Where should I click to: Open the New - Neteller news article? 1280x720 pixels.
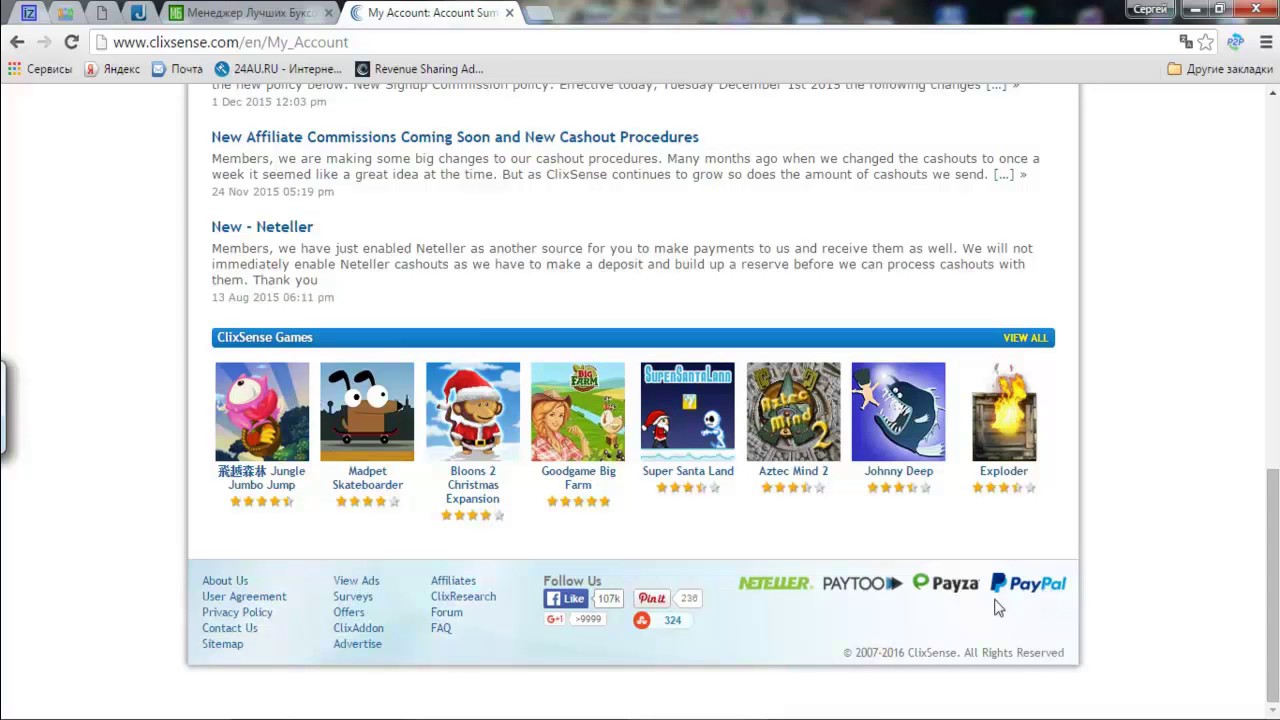pyautogui.click(x=262, y=227)
